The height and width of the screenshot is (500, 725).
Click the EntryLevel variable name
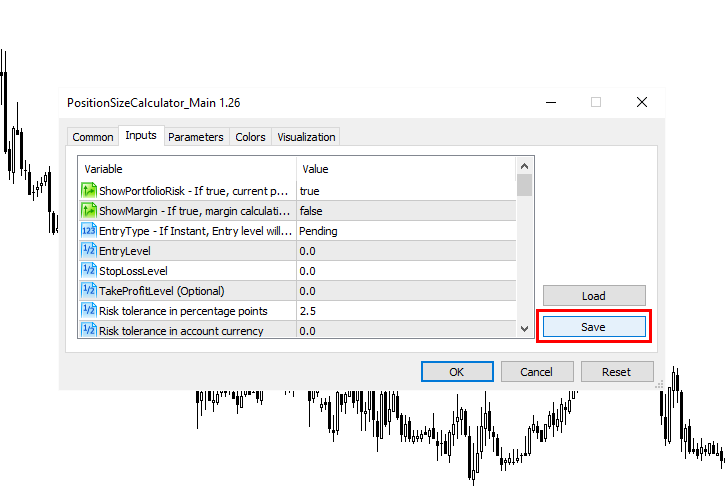coord(125,251)
